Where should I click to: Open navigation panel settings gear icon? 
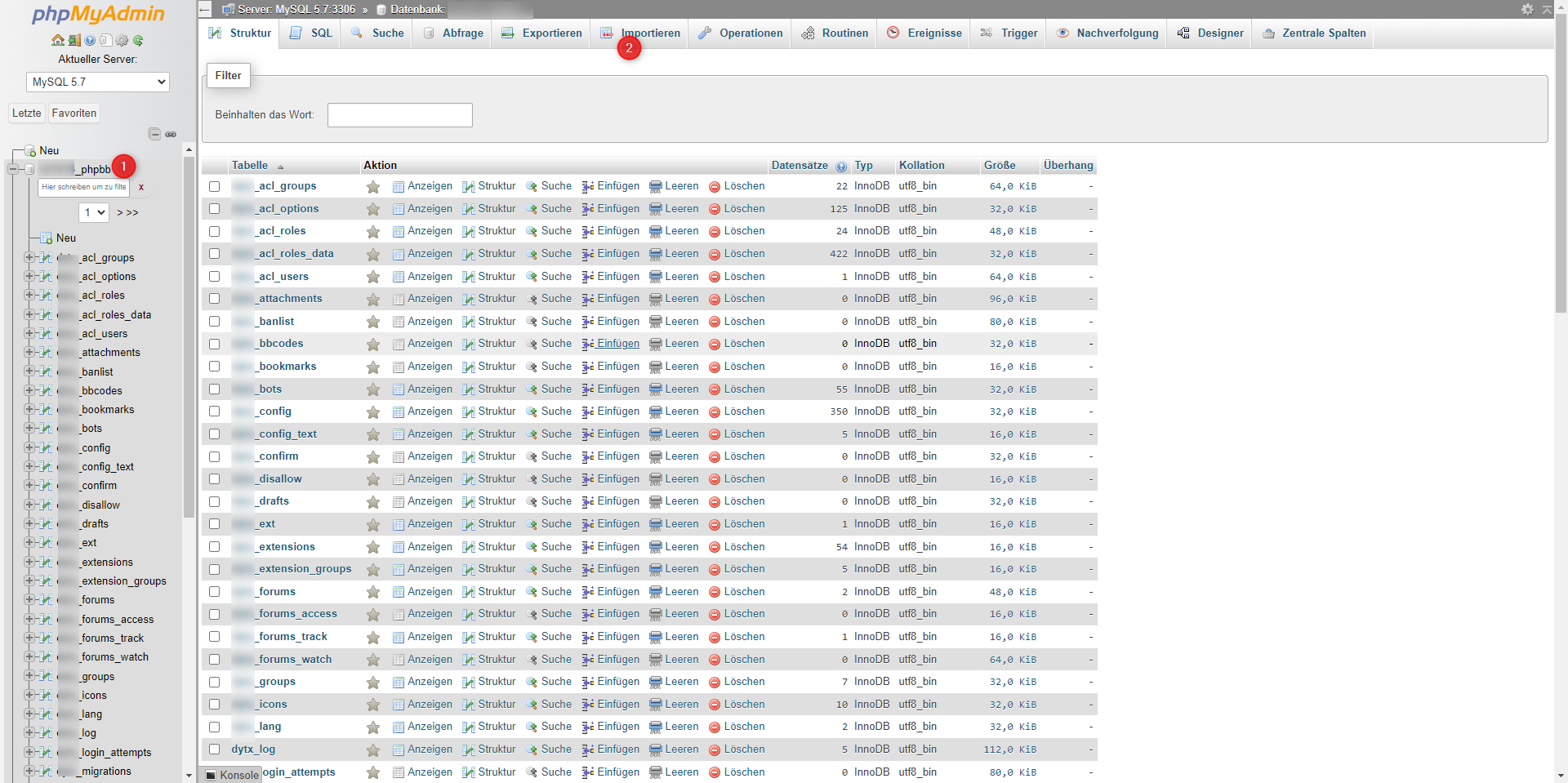[122, 40]
